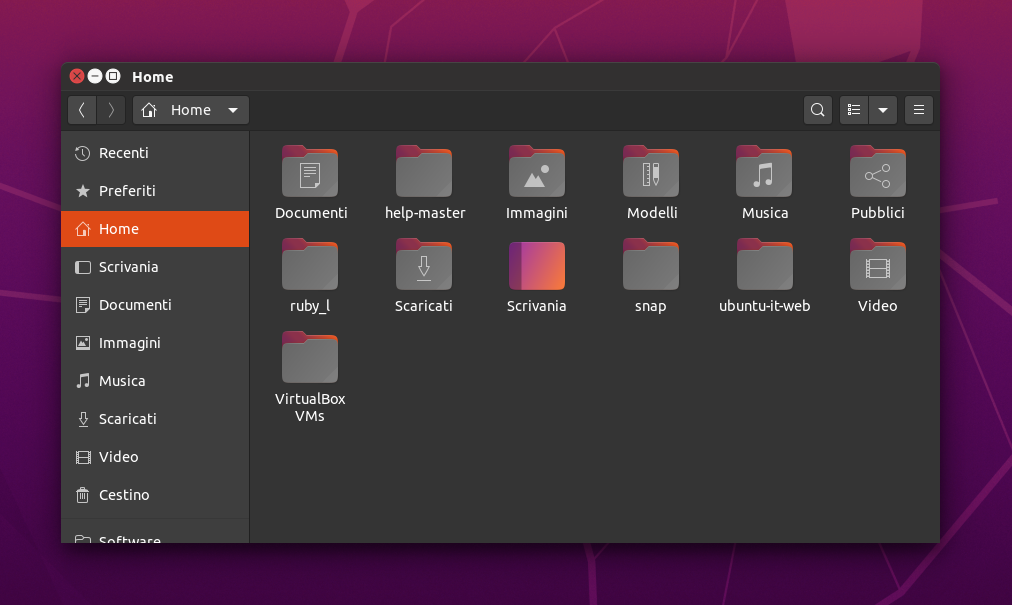This screenshot has height=605, width=1012.
Task: Select the VirtualBox VMs folder
Action: [x=310, y=358]
